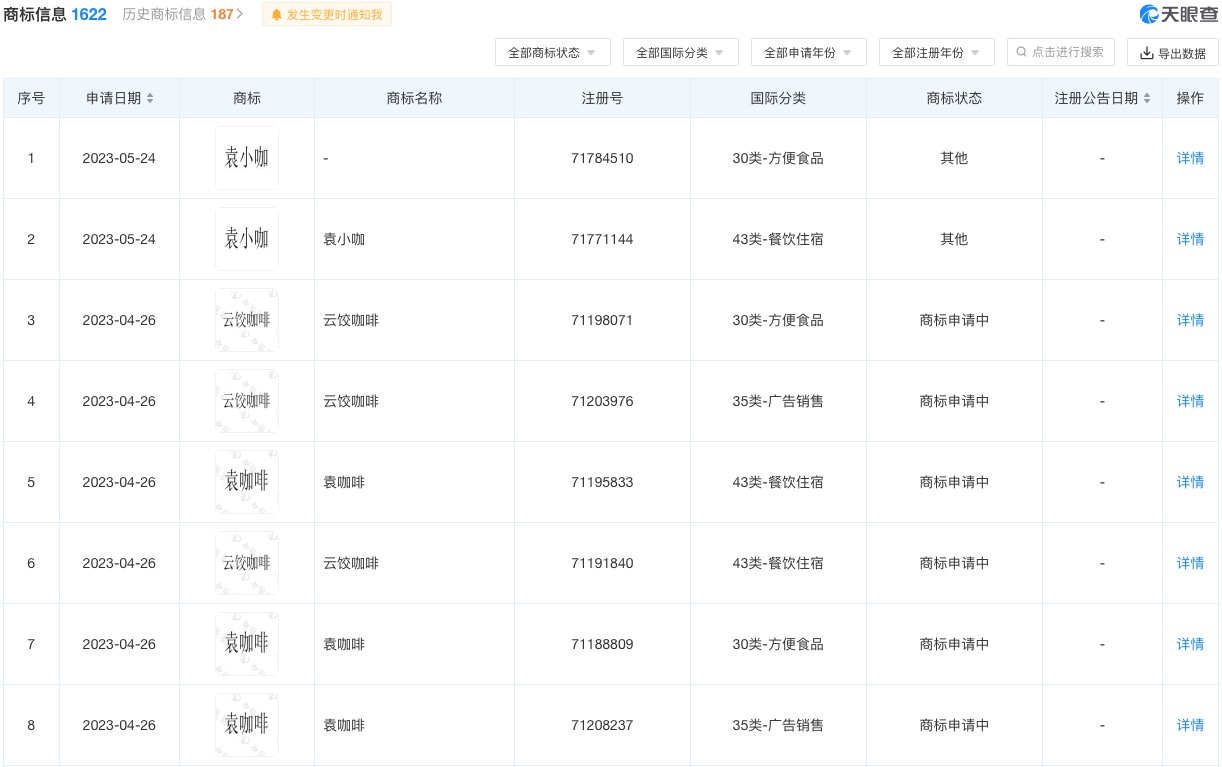View 袁咖啡 trademark image in row 5
This screenshot has width=1222, height=767.
tap(247, 482)
